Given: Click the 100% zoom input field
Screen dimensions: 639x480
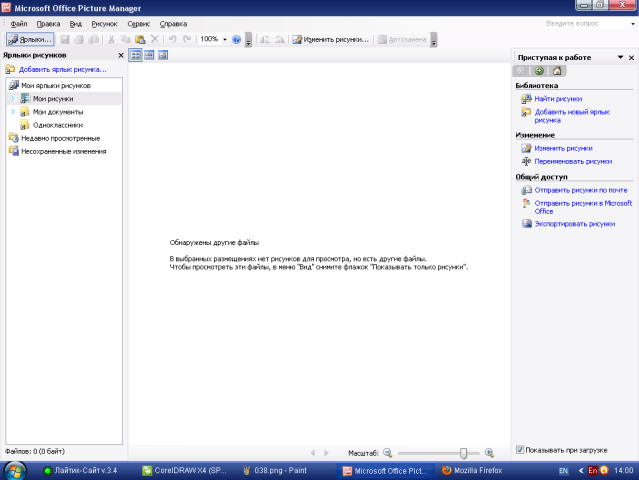Looking at the screenshot, I should tap(209, 39).
